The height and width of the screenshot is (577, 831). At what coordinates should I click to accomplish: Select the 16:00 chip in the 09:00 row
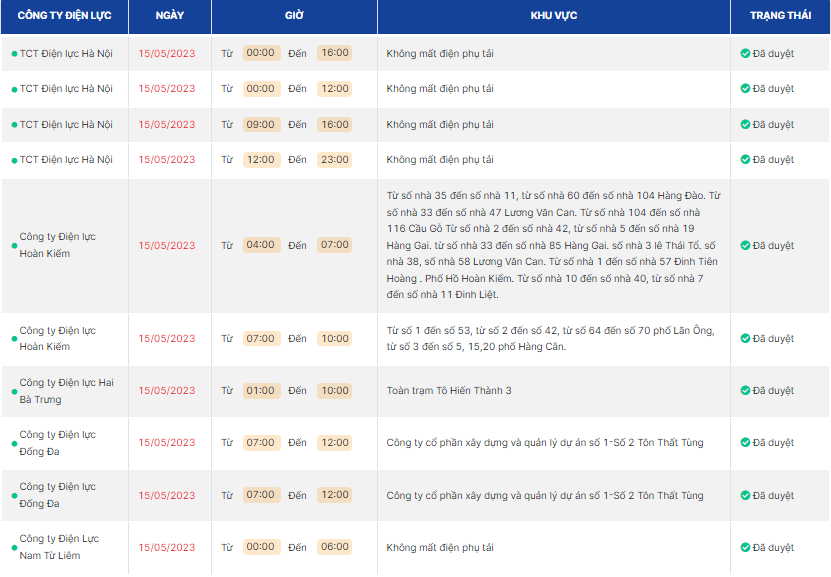(334, 125)
